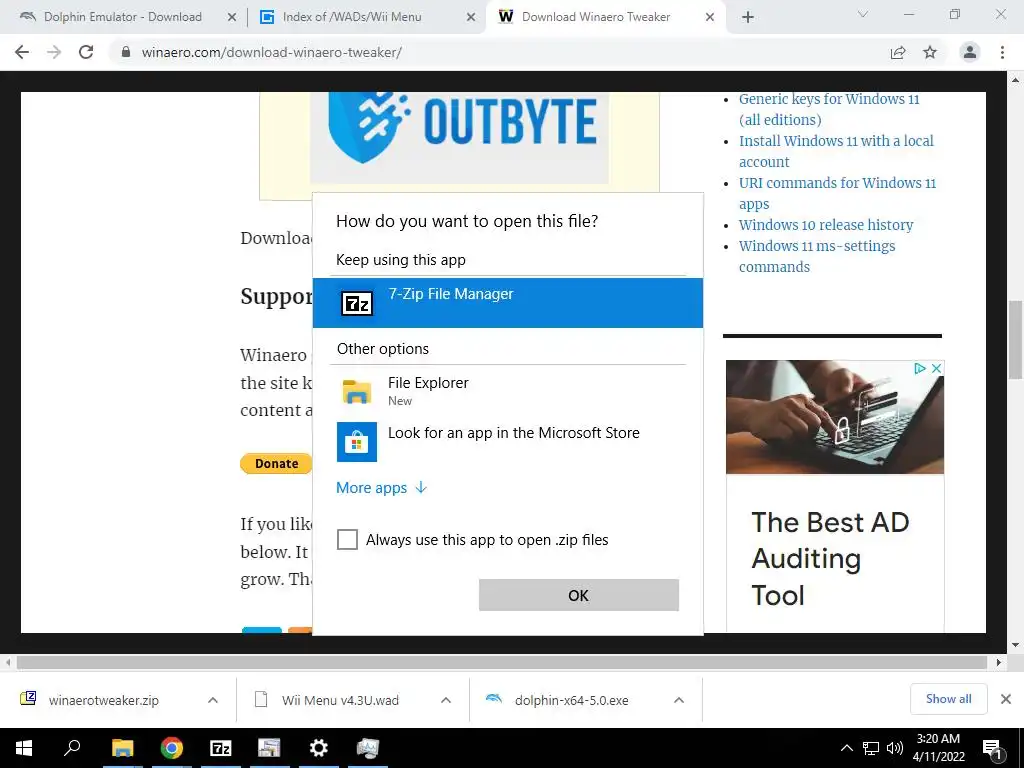Open Windows 10 release history link
Image resolution: width=1024 pixels, height=768 pixels.
(x=825, y=225)
